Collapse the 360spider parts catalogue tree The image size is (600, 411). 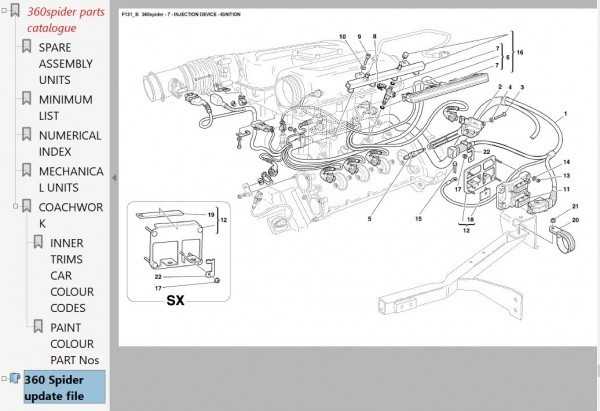click(4, 11)
